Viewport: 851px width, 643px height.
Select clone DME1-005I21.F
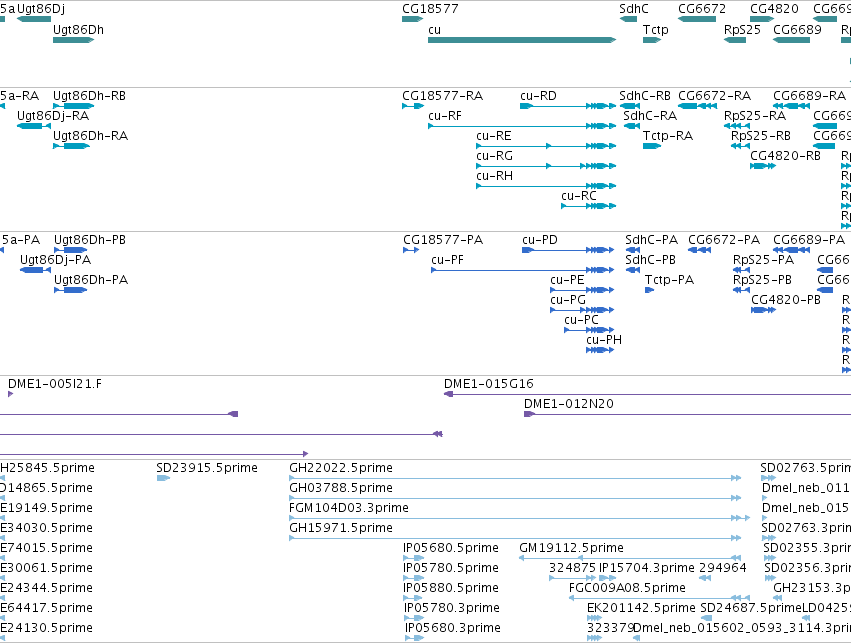point(10,394)
